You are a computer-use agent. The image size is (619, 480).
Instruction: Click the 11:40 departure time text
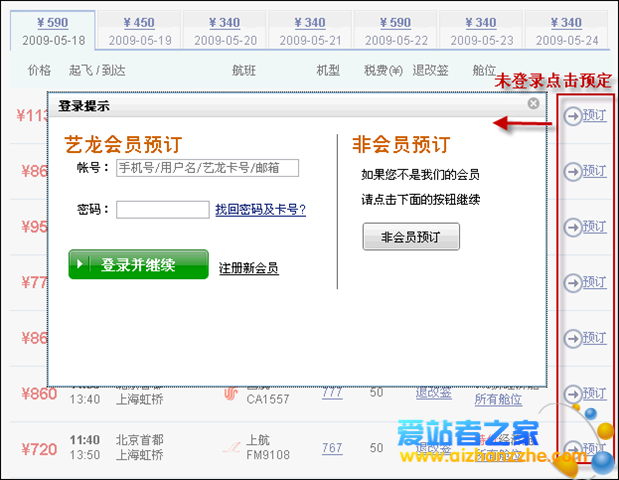point(85,440)
